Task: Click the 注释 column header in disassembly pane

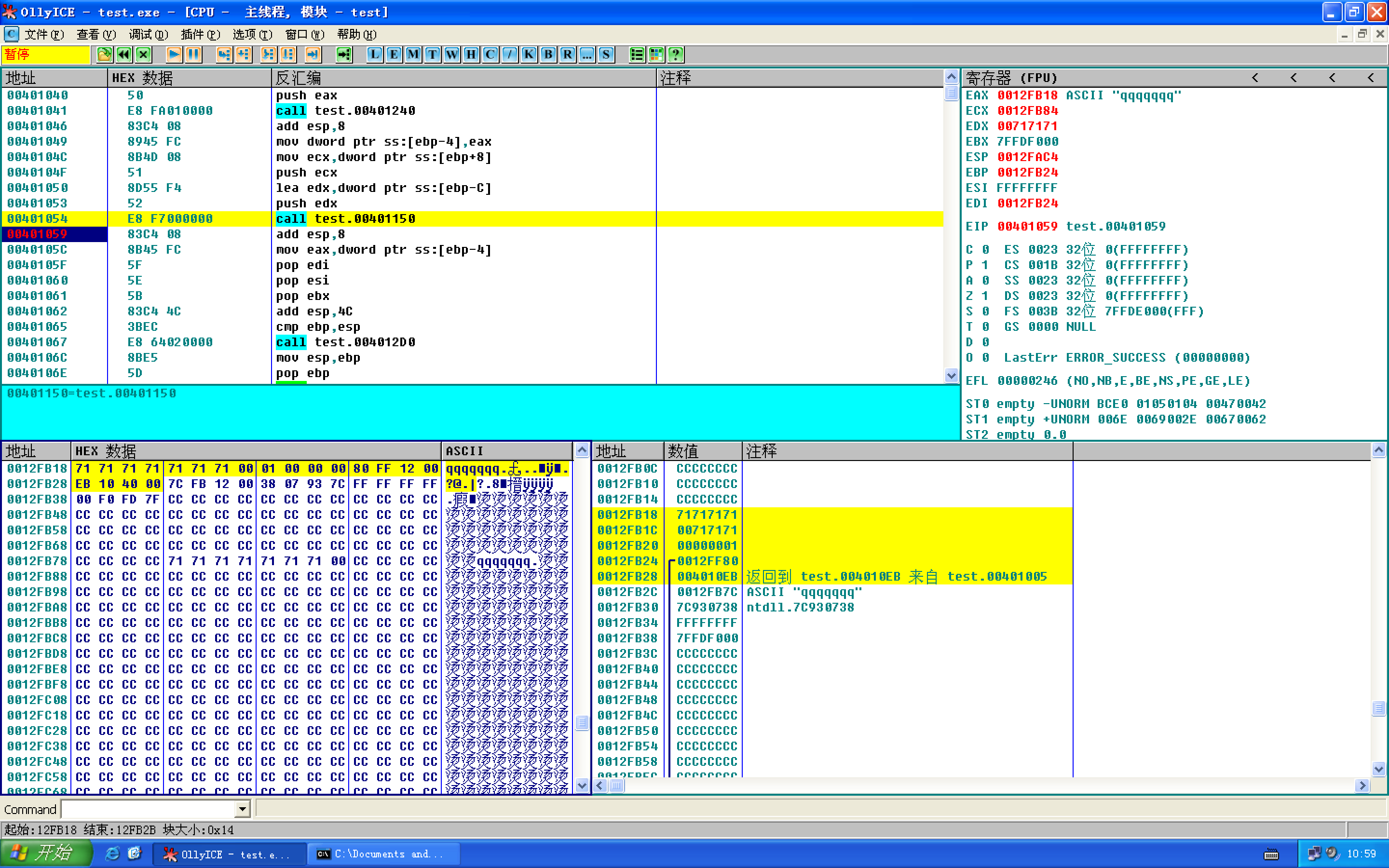Action: [800, 78]
